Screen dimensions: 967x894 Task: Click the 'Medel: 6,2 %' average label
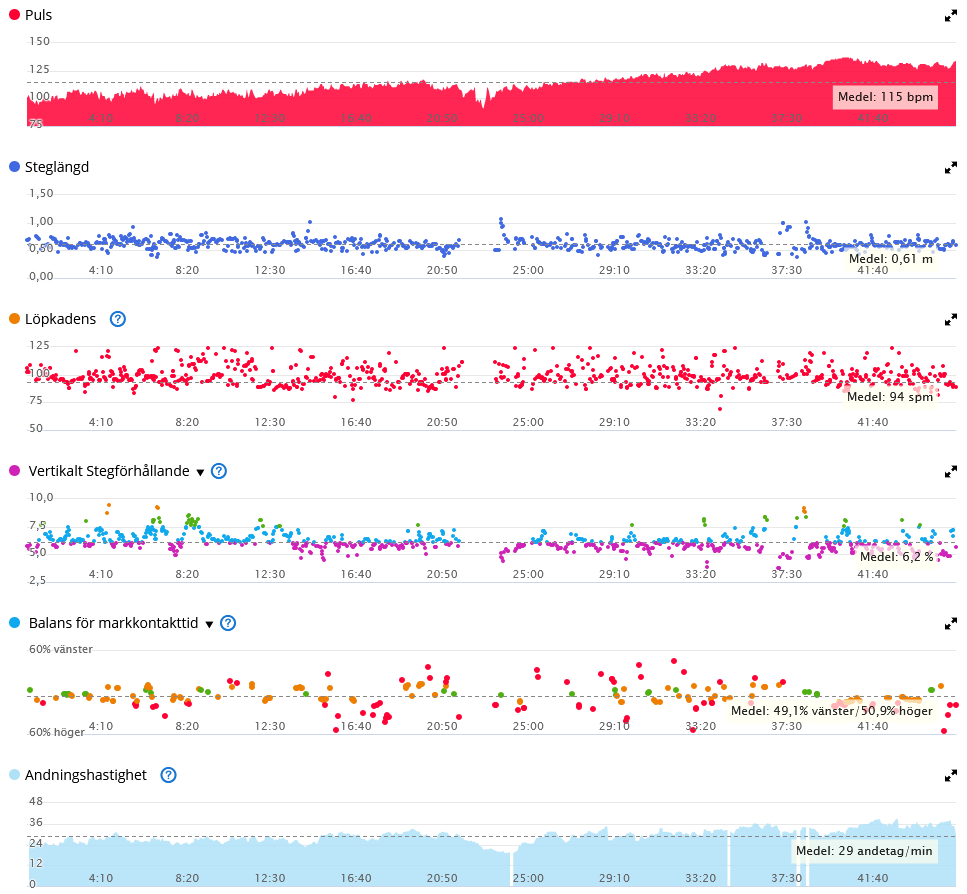(896, 557)
